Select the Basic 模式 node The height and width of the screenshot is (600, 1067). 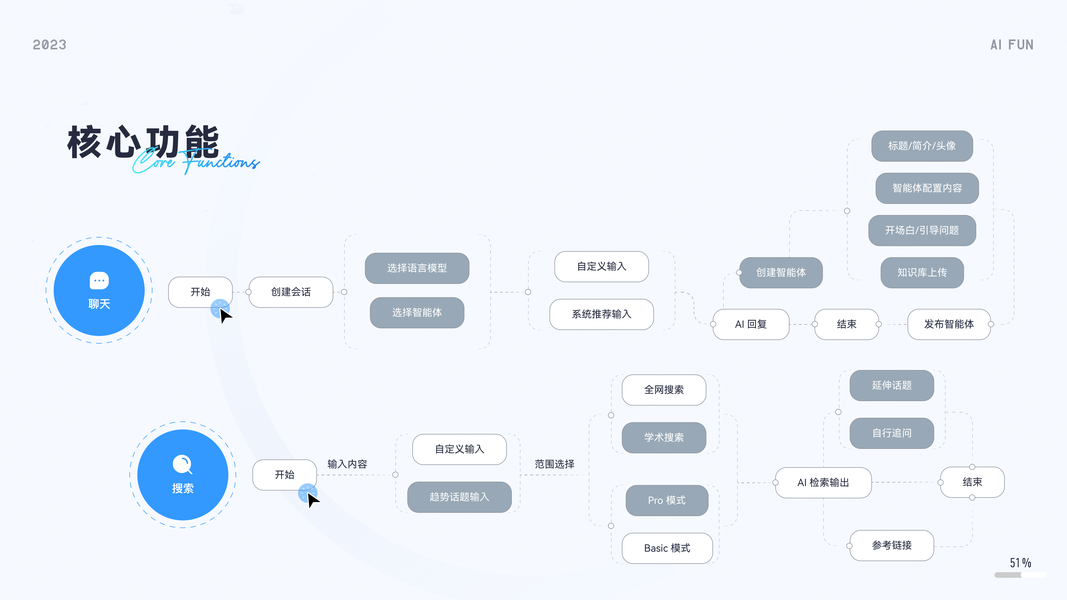(x=667, y=548)
